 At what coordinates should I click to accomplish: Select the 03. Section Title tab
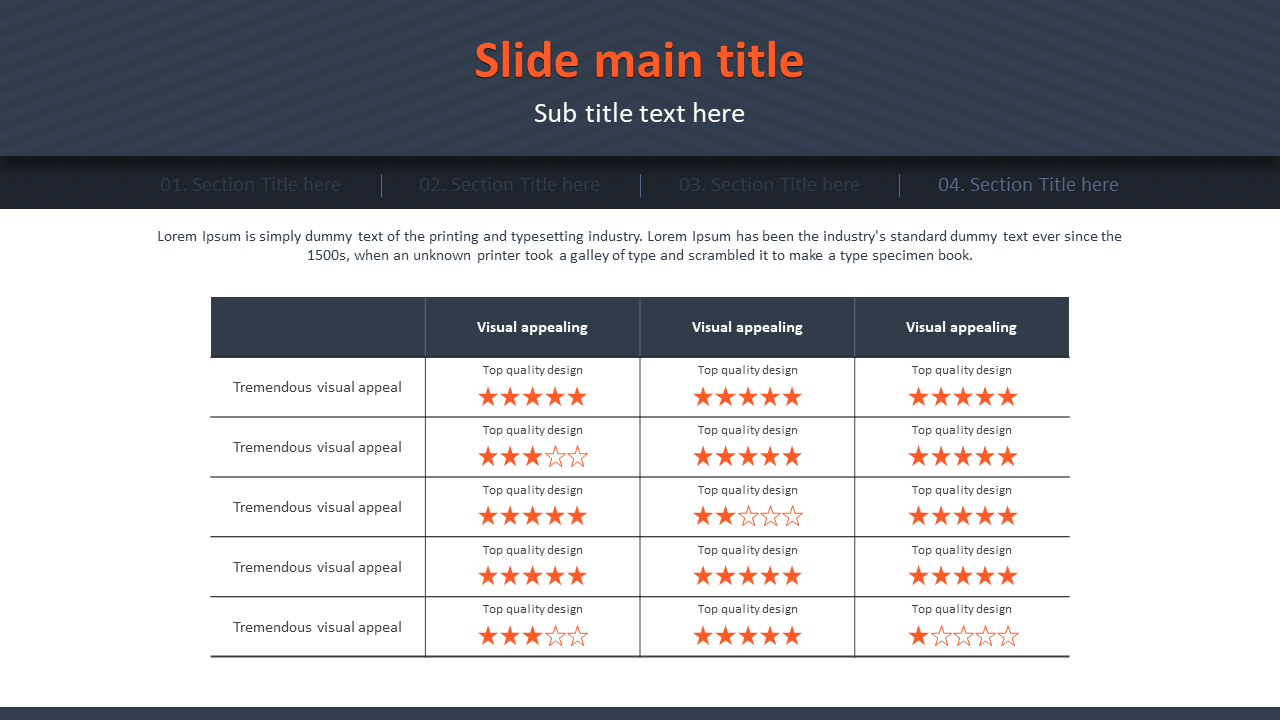point(769,185)
